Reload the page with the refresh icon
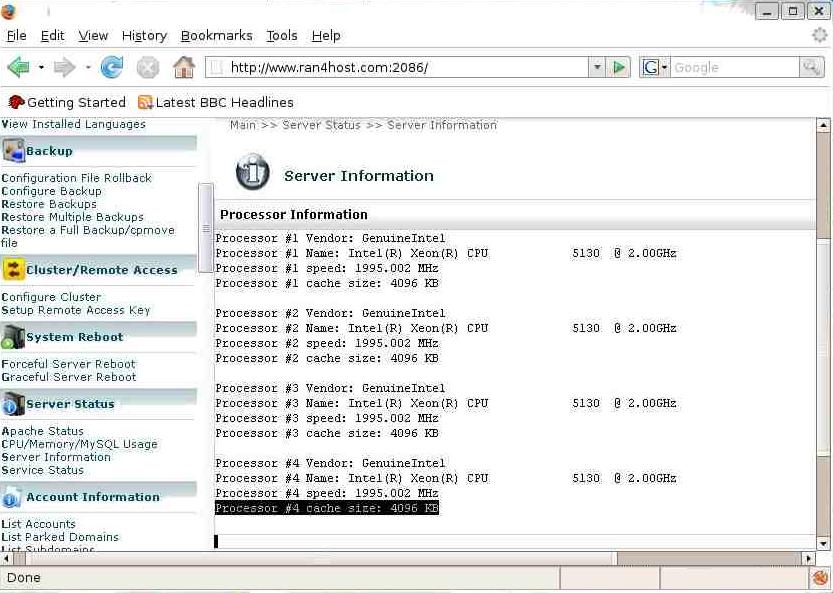833x593 pixels. tap(112, 68)
